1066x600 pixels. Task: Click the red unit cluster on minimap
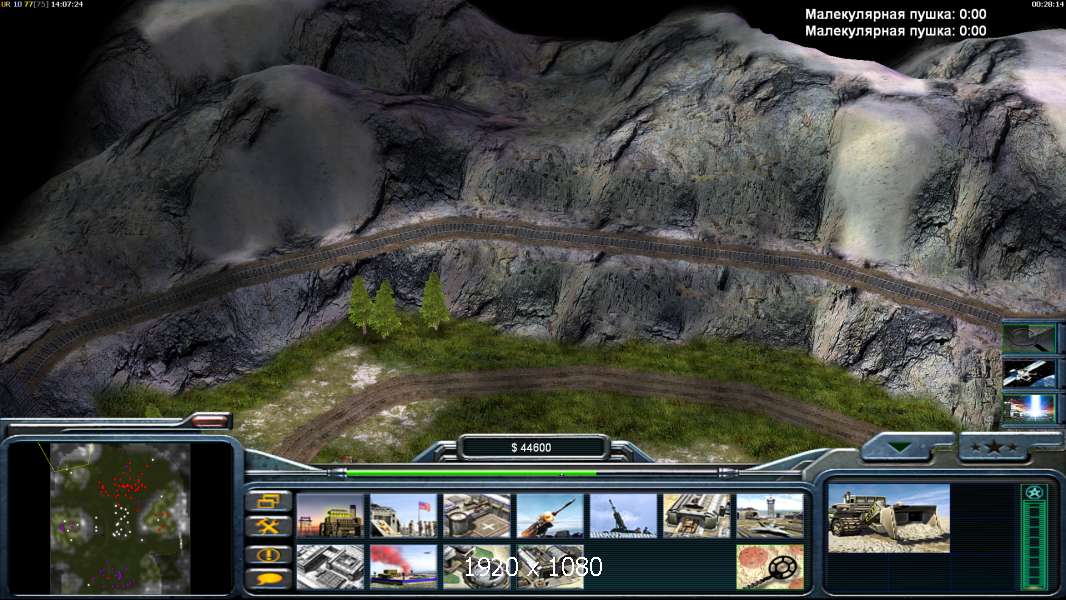[x=124, y=485]
